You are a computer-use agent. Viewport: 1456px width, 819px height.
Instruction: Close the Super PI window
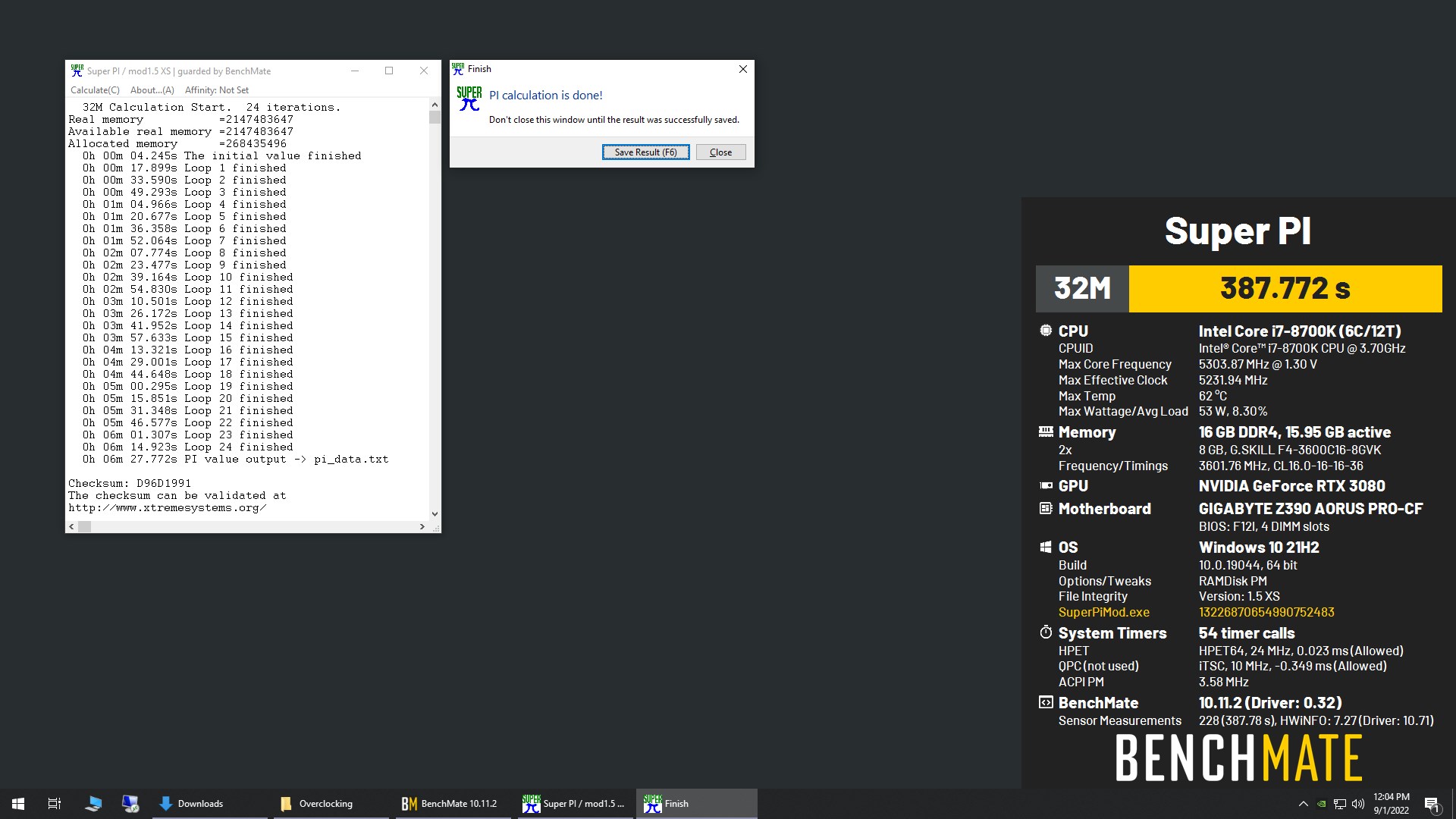[424, 71]
